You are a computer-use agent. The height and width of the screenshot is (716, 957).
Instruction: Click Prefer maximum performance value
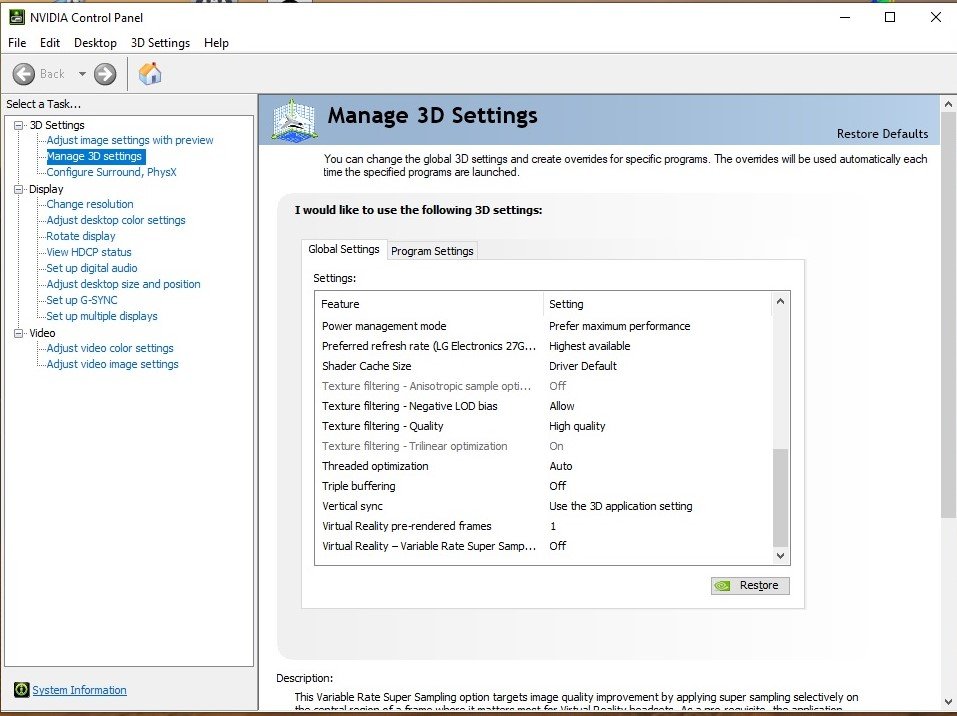619,326
